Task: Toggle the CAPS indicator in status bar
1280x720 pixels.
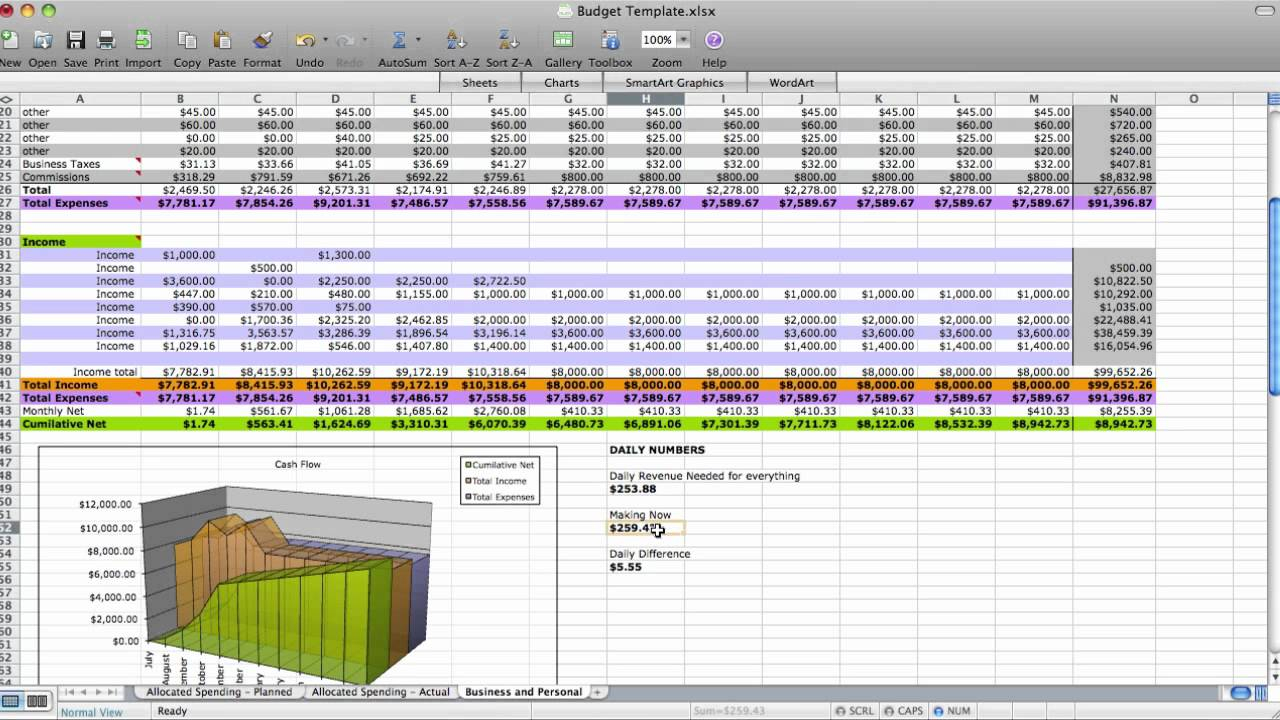Action: (x=903, y=710)
